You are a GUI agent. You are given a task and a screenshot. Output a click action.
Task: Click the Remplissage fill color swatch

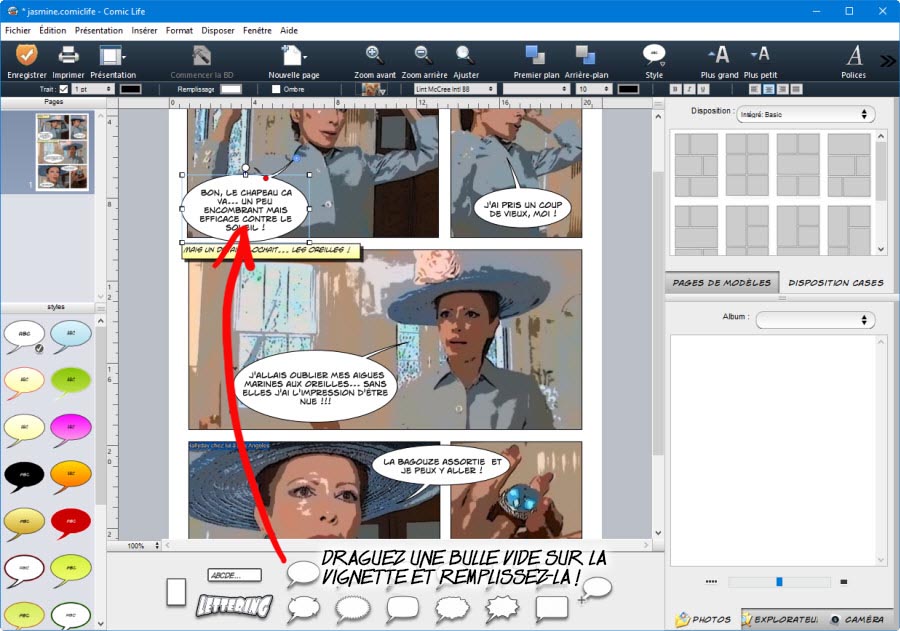(x=231, y=89)
